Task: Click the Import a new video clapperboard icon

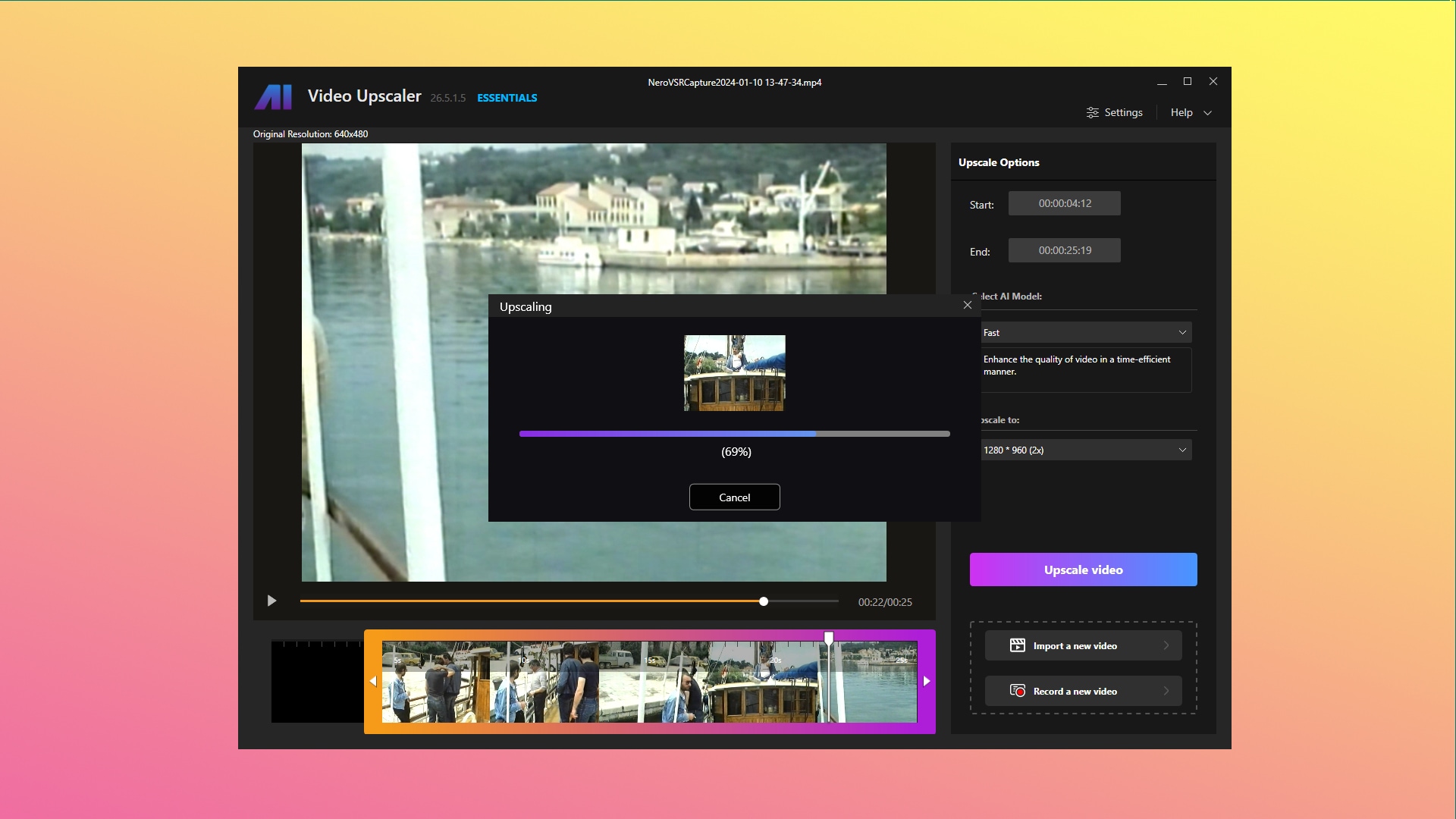Action: [x=1018, y=645]
